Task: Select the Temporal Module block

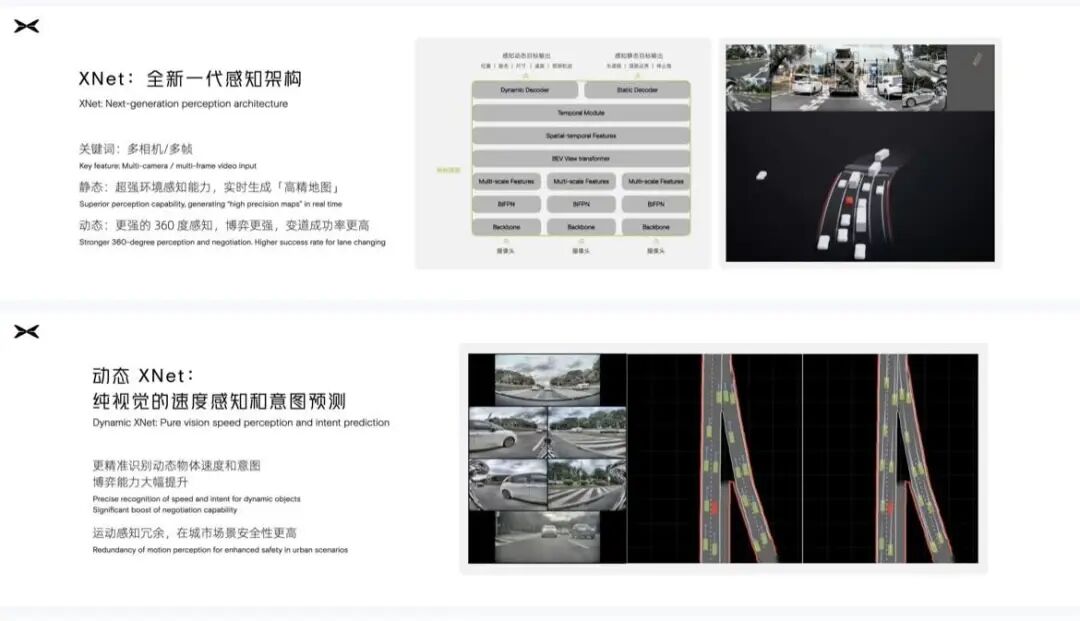Action: coord(581,113)
